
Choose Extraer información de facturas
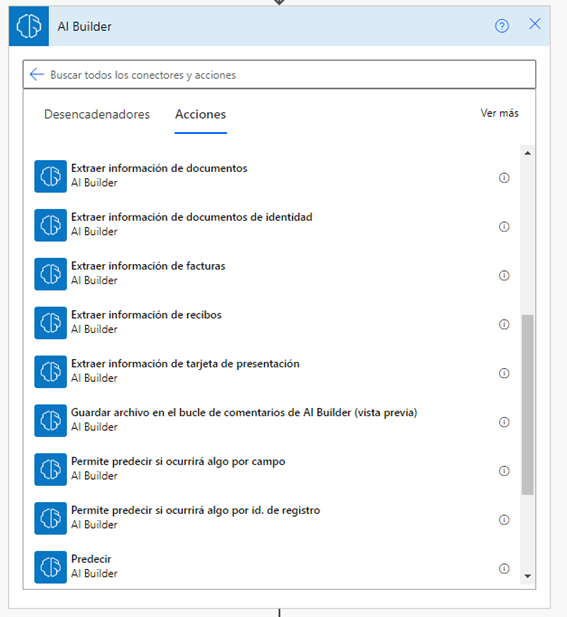tap(148, 266)
